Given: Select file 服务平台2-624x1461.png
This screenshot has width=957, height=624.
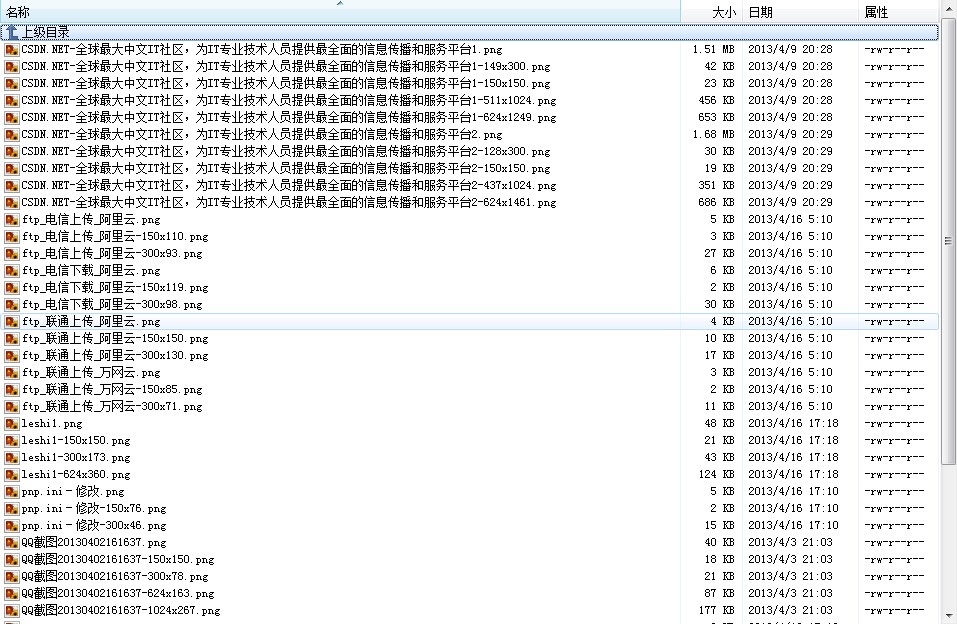Looking at the screenshot, I should coord(289,203).
